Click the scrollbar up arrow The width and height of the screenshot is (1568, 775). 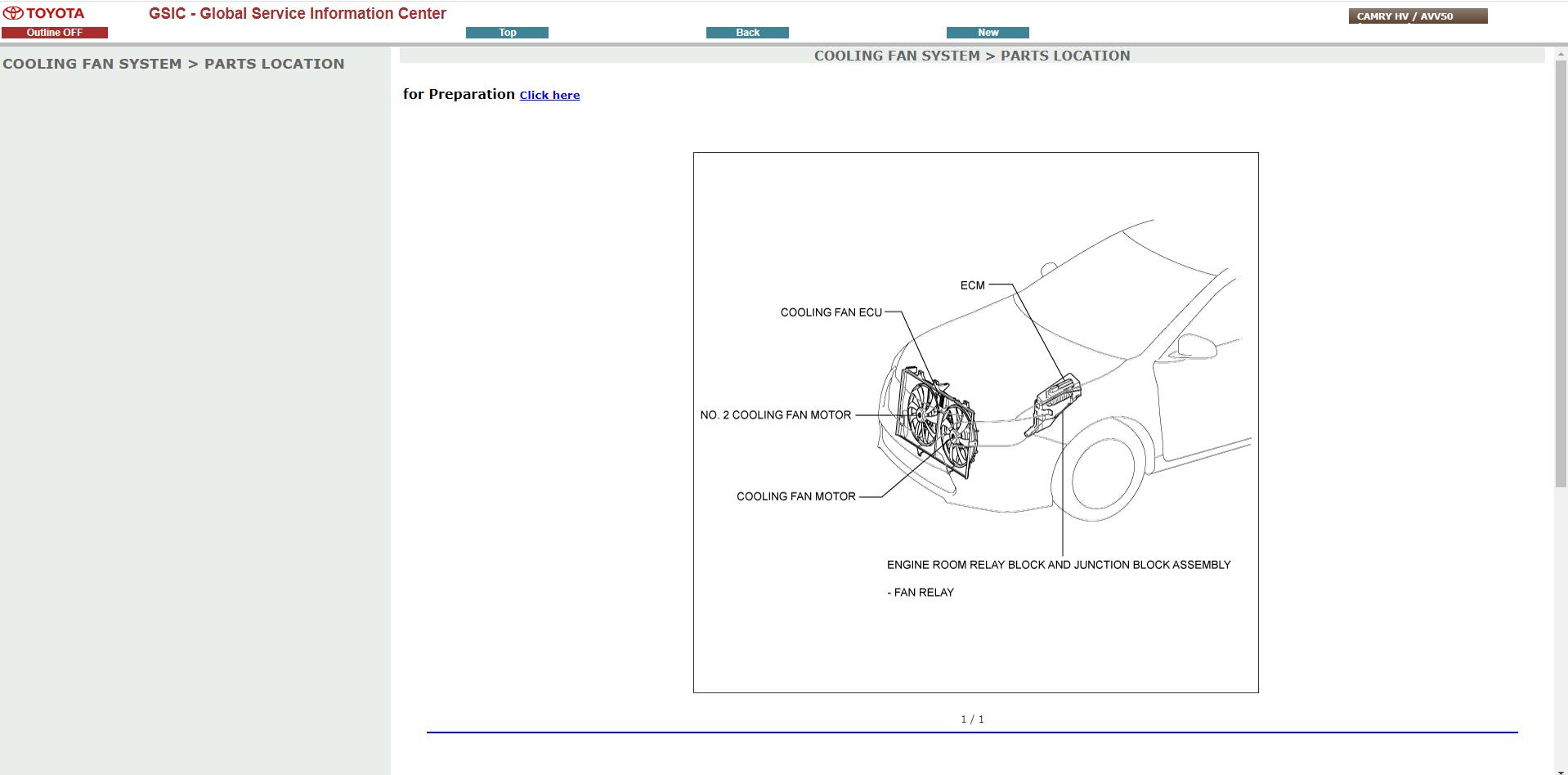pos(1561,52)
